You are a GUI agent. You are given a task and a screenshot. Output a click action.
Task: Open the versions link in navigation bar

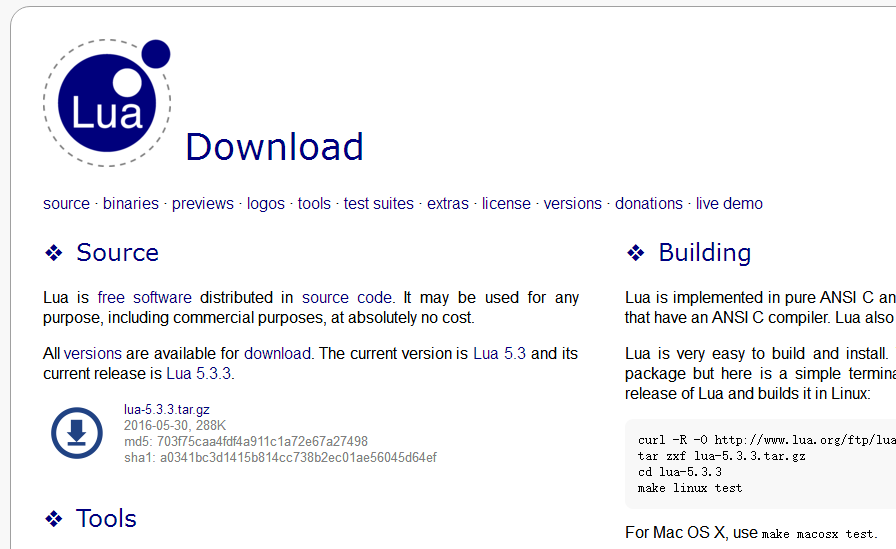click(x=573, y=203)
